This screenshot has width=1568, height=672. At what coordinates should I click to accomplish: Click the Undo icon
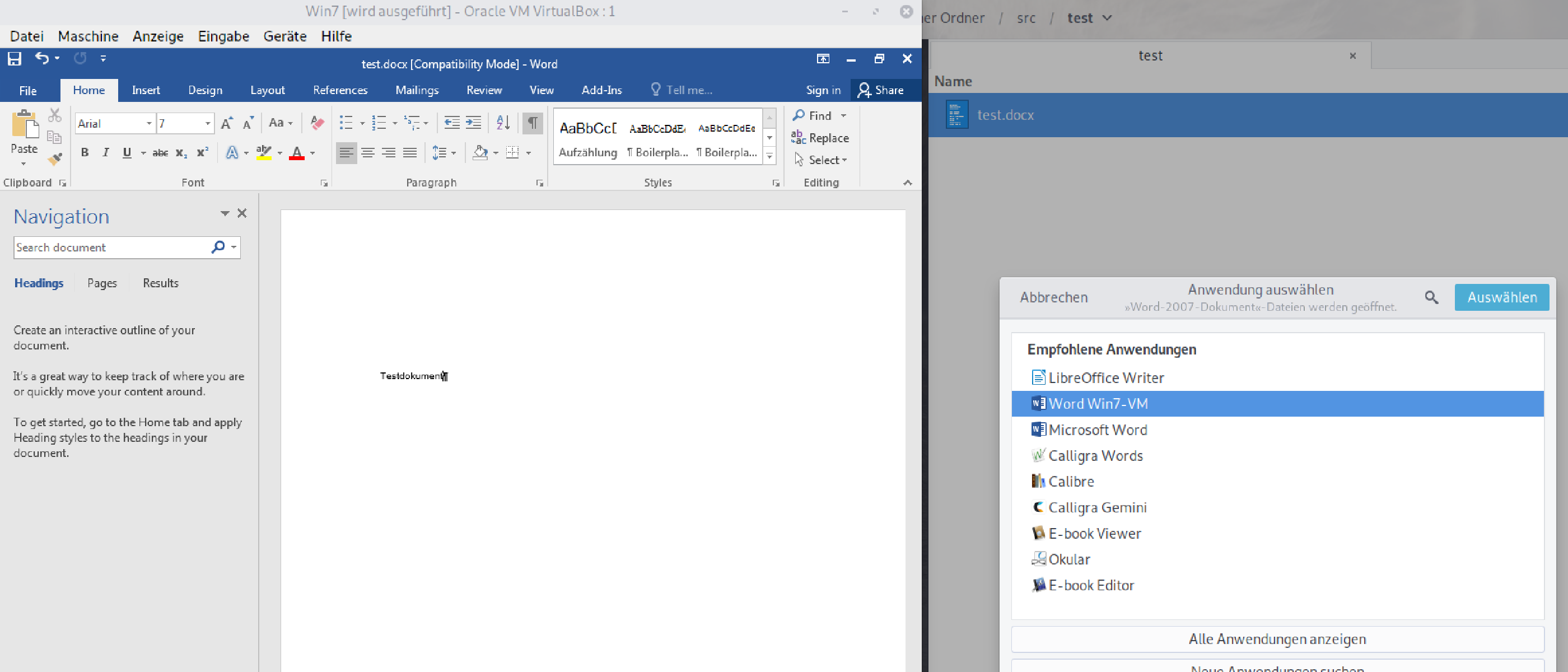tap(42, 58)
